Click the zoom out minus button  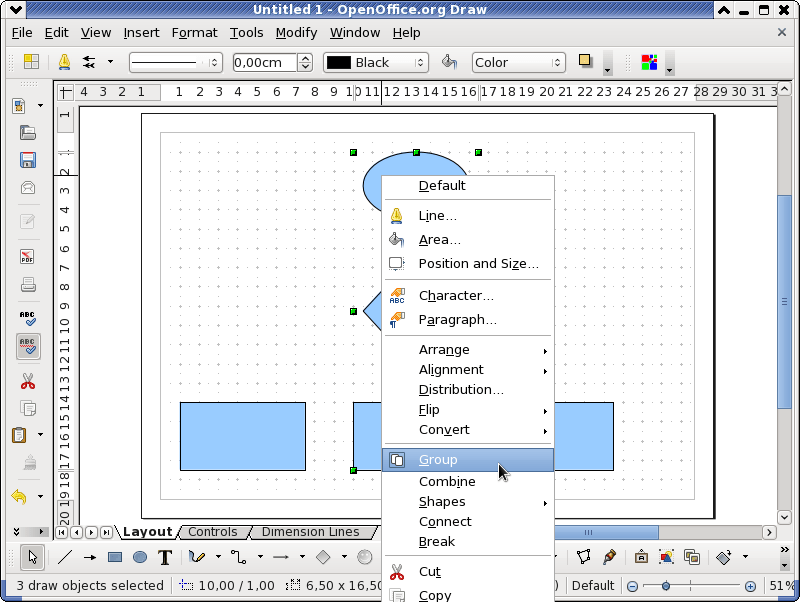click(633, 586)
